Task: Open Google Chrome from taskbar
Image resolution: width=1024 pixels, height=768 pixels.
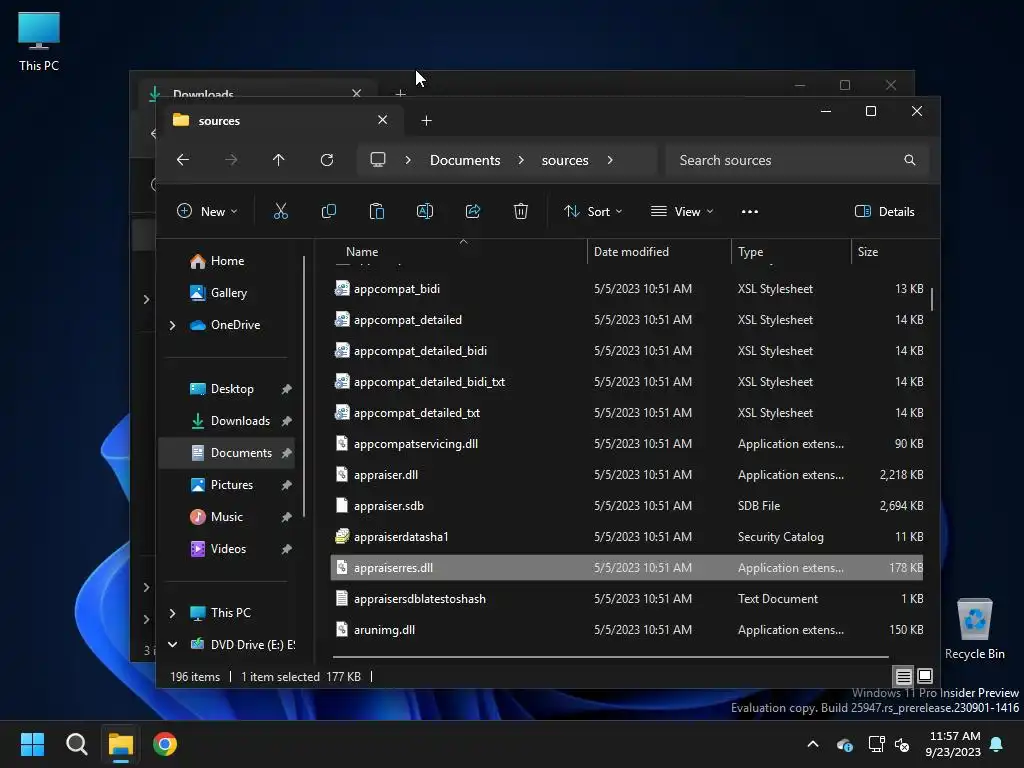Action: tap(165, 744)
